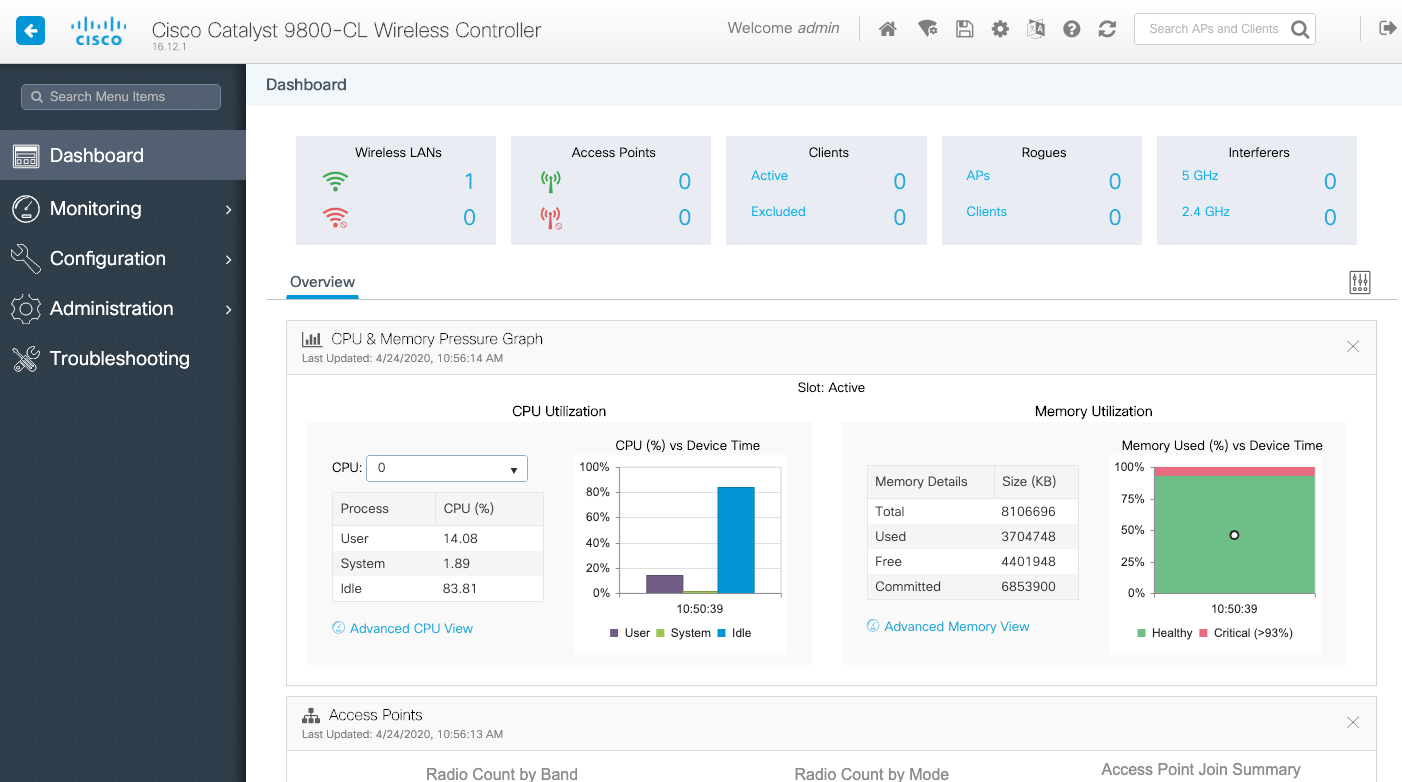Collapse sidebar using the back arrow button

[31, 30]
